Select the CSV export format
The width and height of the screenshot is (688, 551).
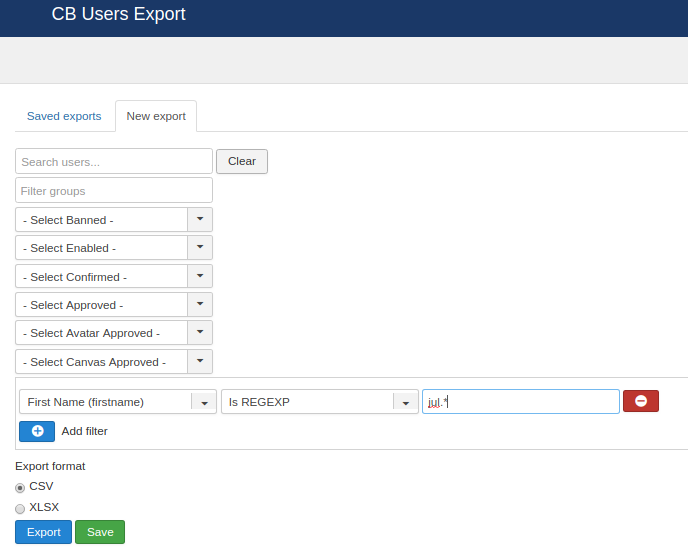tap(20, 487)
